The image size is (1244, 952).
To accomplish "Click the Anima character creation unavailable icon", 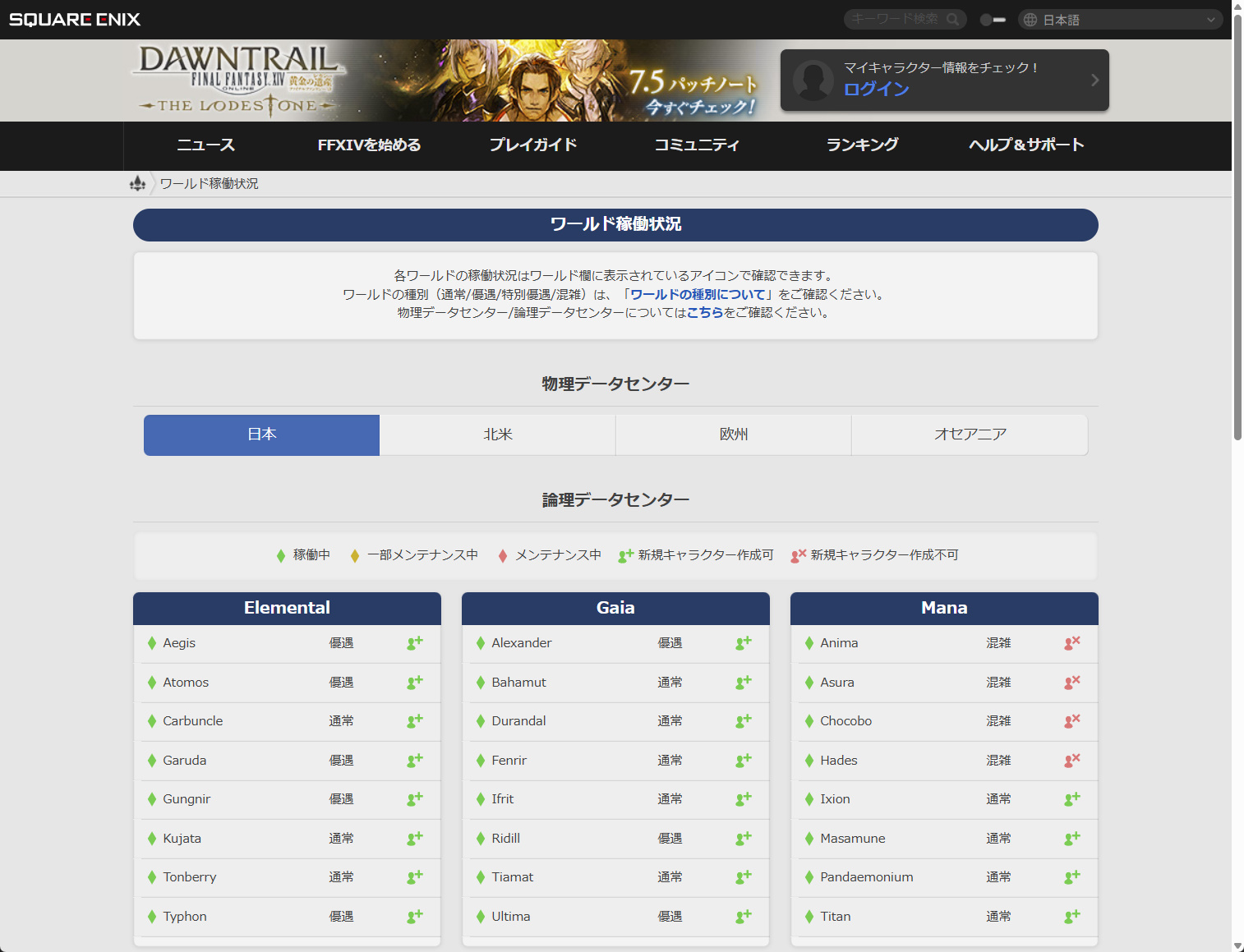I will click(1072, 643).
